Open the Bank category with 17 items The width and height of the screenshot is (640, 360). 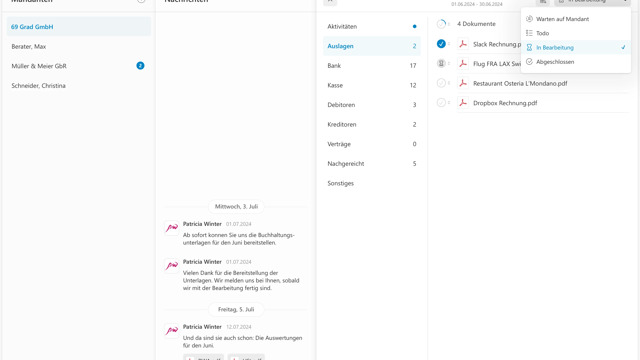tap(372, 66)
